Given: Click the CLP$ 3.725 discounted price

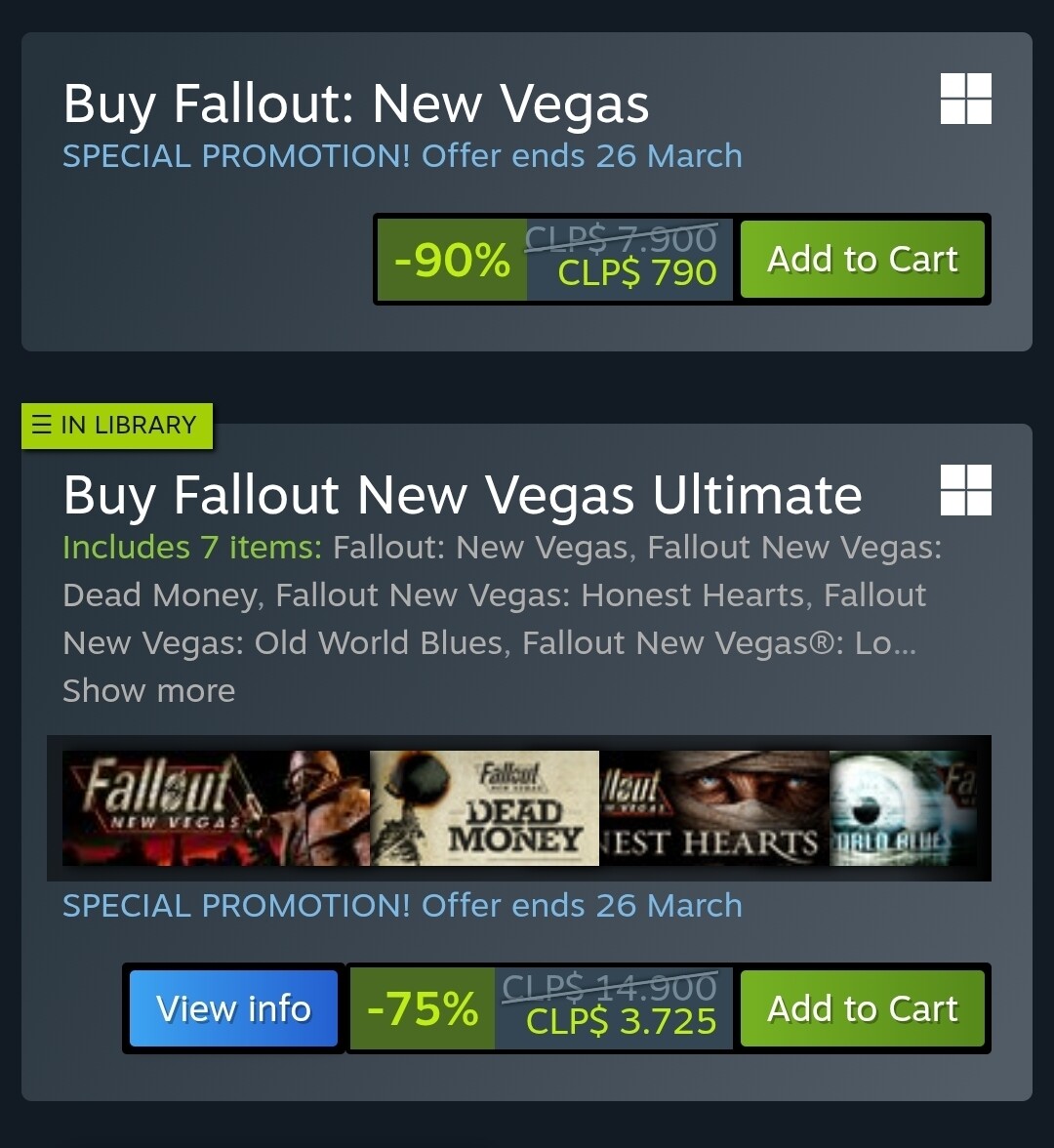Looking at the screenshot, I should coord(621,1022).
